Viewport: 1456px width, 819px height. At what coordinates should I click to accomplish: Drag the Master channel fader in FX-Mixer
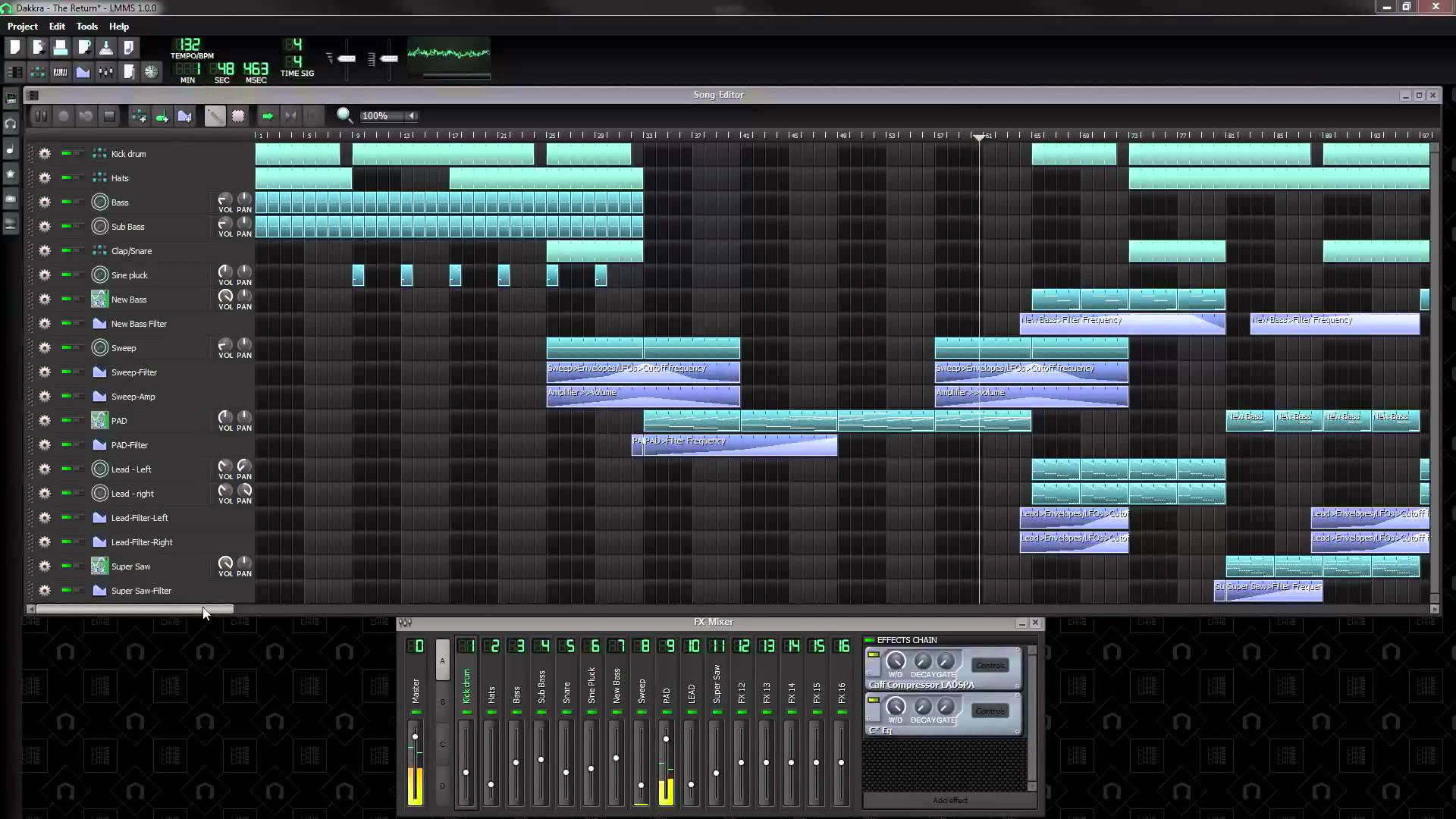tap(414, 738)
